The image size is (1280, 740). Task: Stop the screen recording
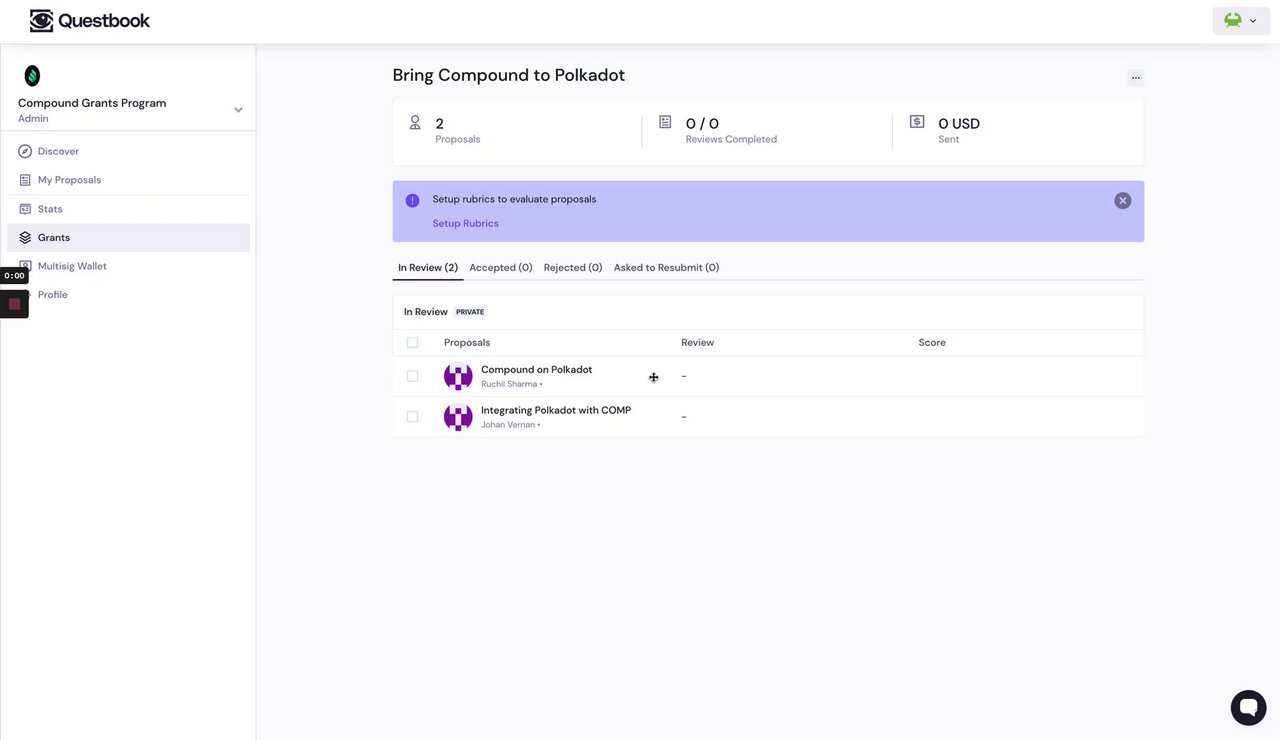(14, 304)
